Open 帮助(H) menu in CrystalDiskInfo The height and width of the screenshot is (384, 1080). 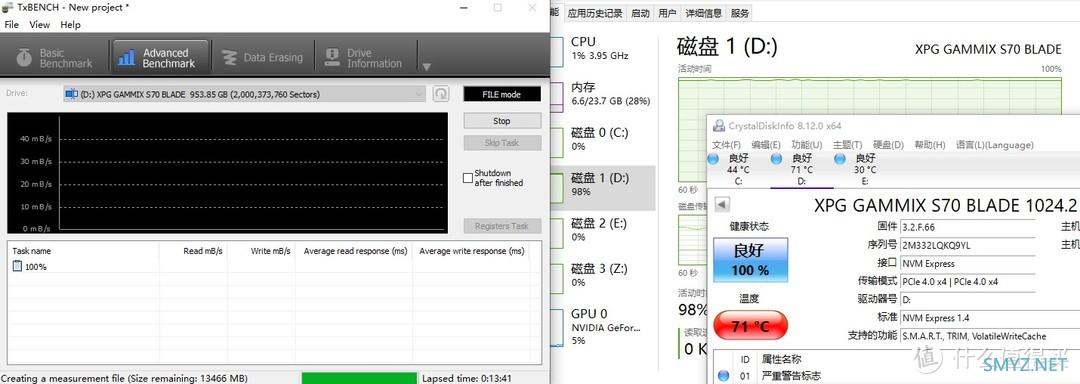pos(930,145)
